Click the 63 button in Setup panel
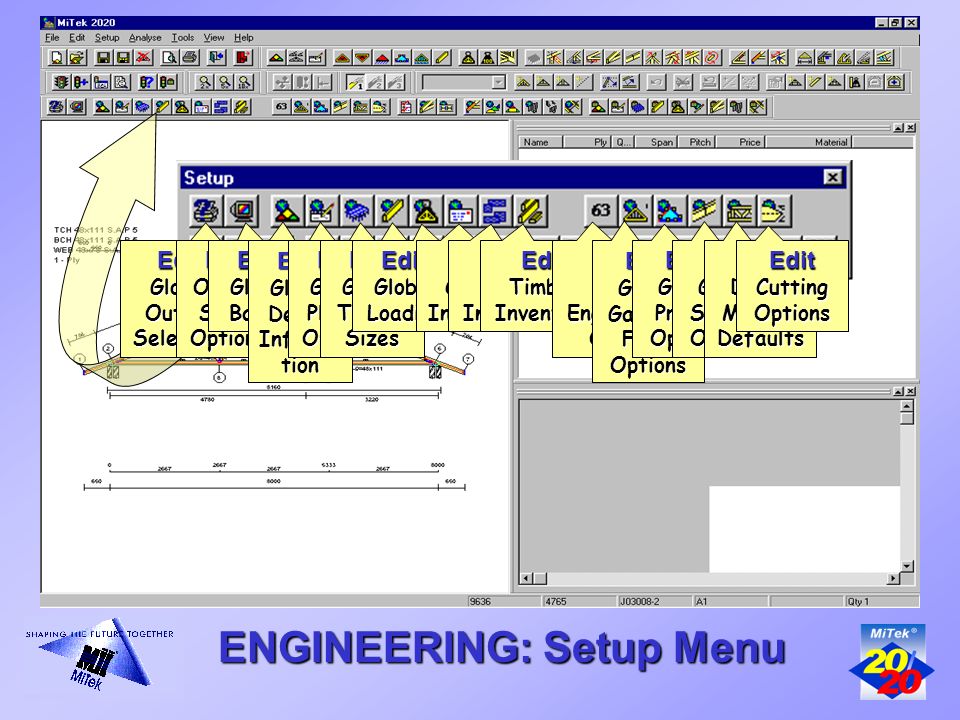This screenshot has width=960, height=720. tap(600, 211)
